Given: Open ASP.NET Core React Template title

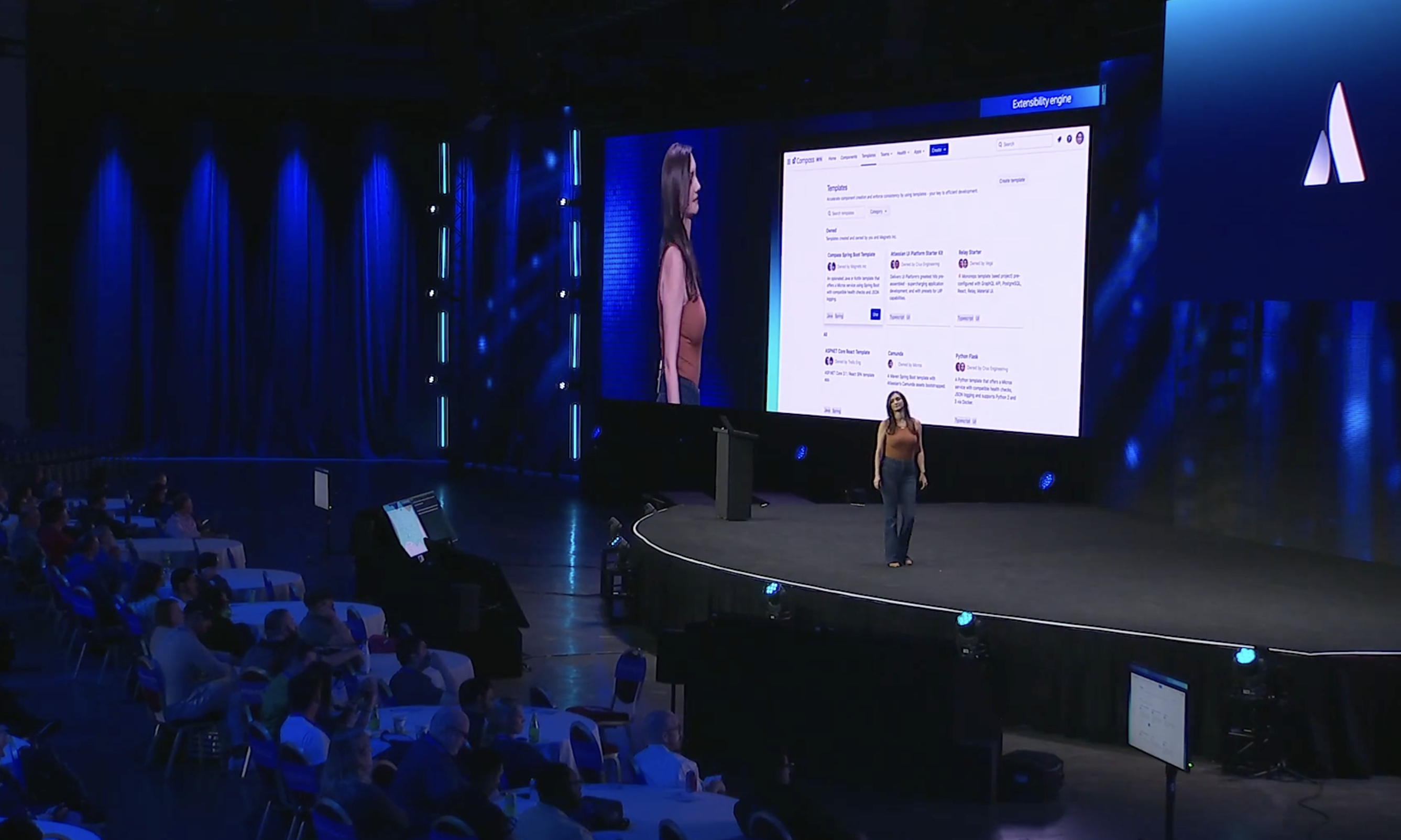Looking at the screenshot, I should coord(848,352).
